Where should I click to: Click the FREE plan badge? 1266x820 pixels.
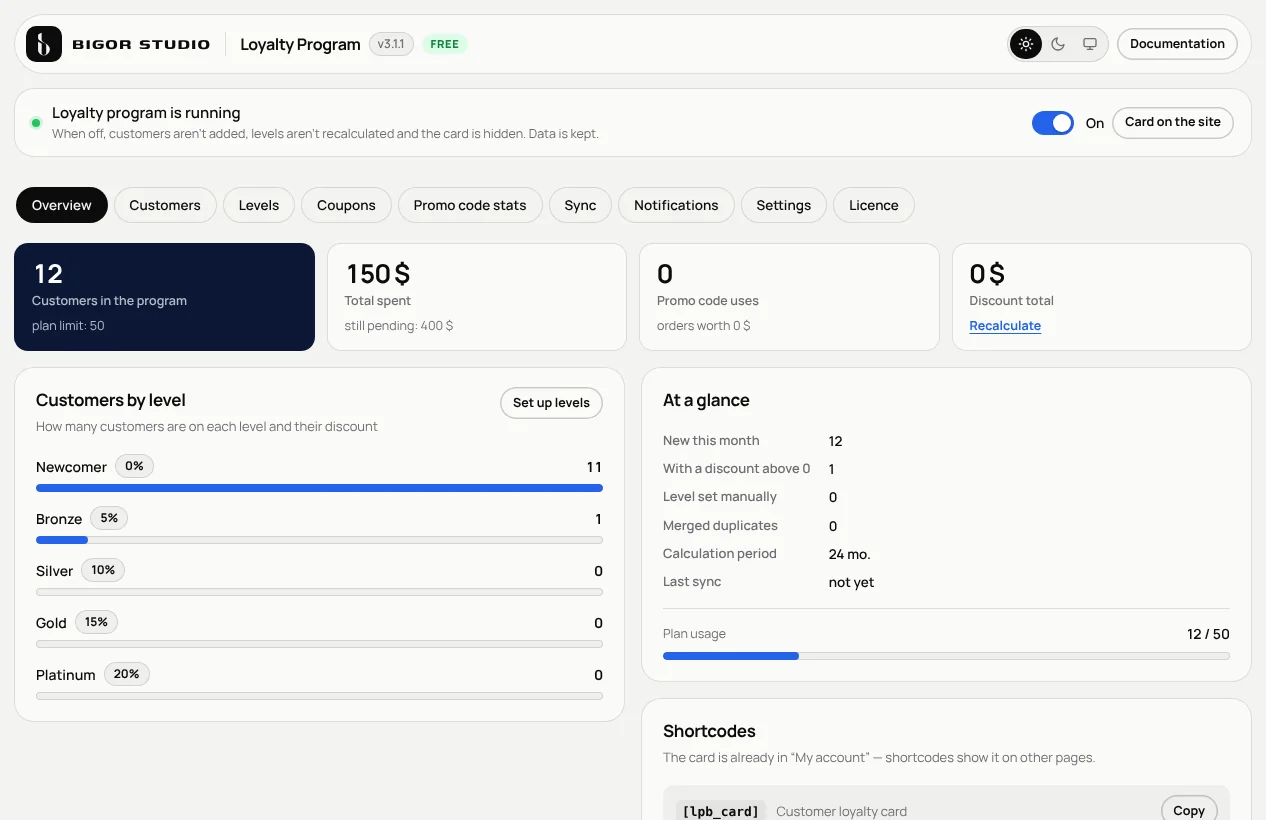point(445,44)
